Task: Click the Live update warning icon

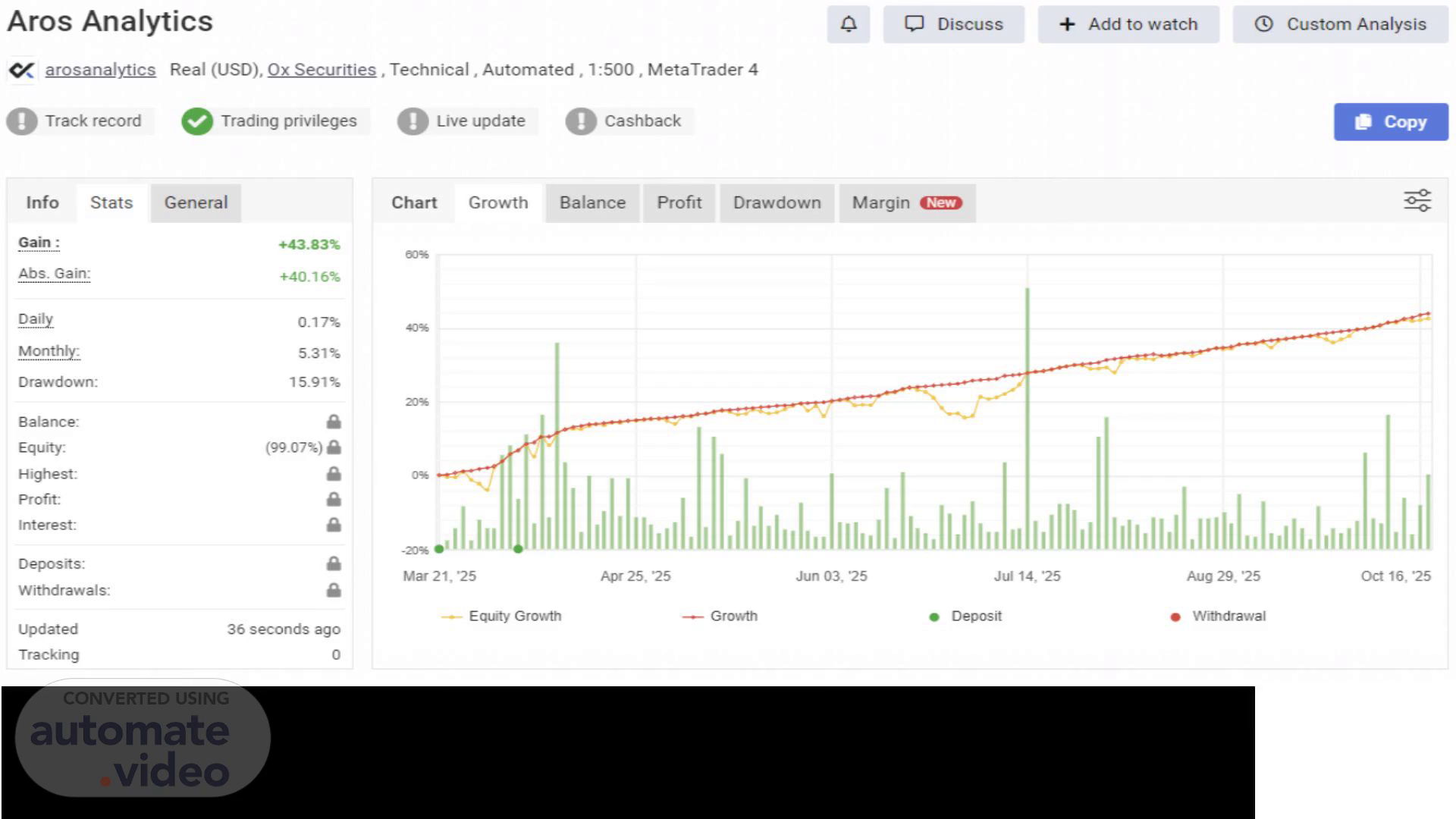Action: click(x=413, y=121)
